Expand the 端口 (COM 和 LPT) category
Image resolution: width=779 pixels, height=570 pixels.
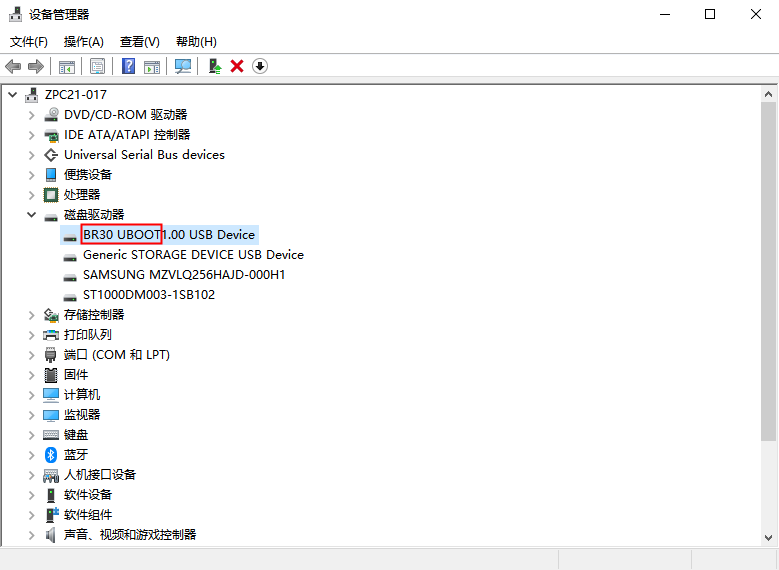(32, 355)
